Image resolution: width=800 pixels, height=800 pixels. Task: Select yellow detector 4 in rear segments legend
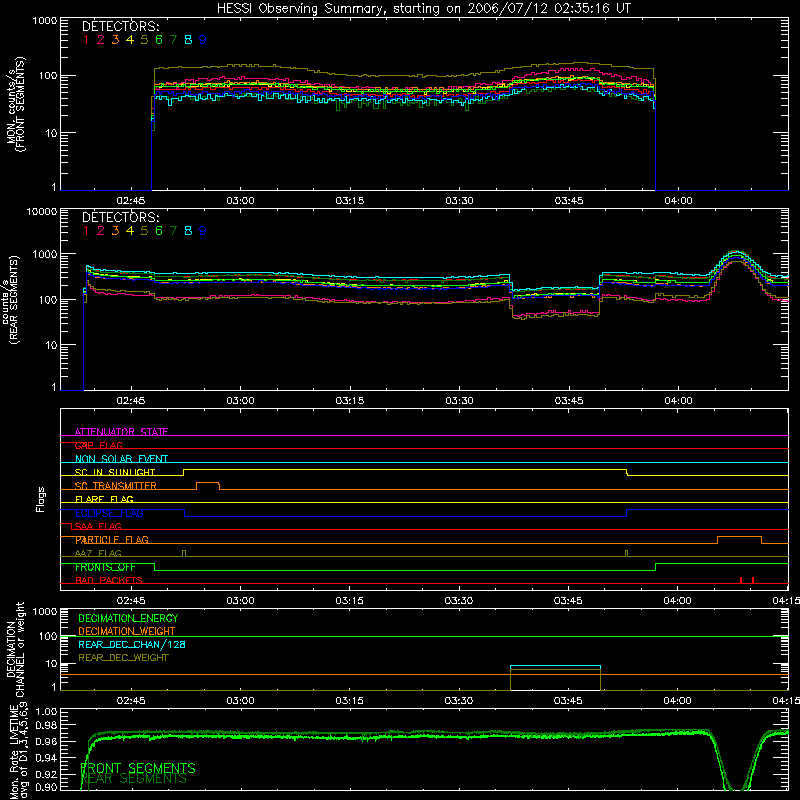[130, 231]
